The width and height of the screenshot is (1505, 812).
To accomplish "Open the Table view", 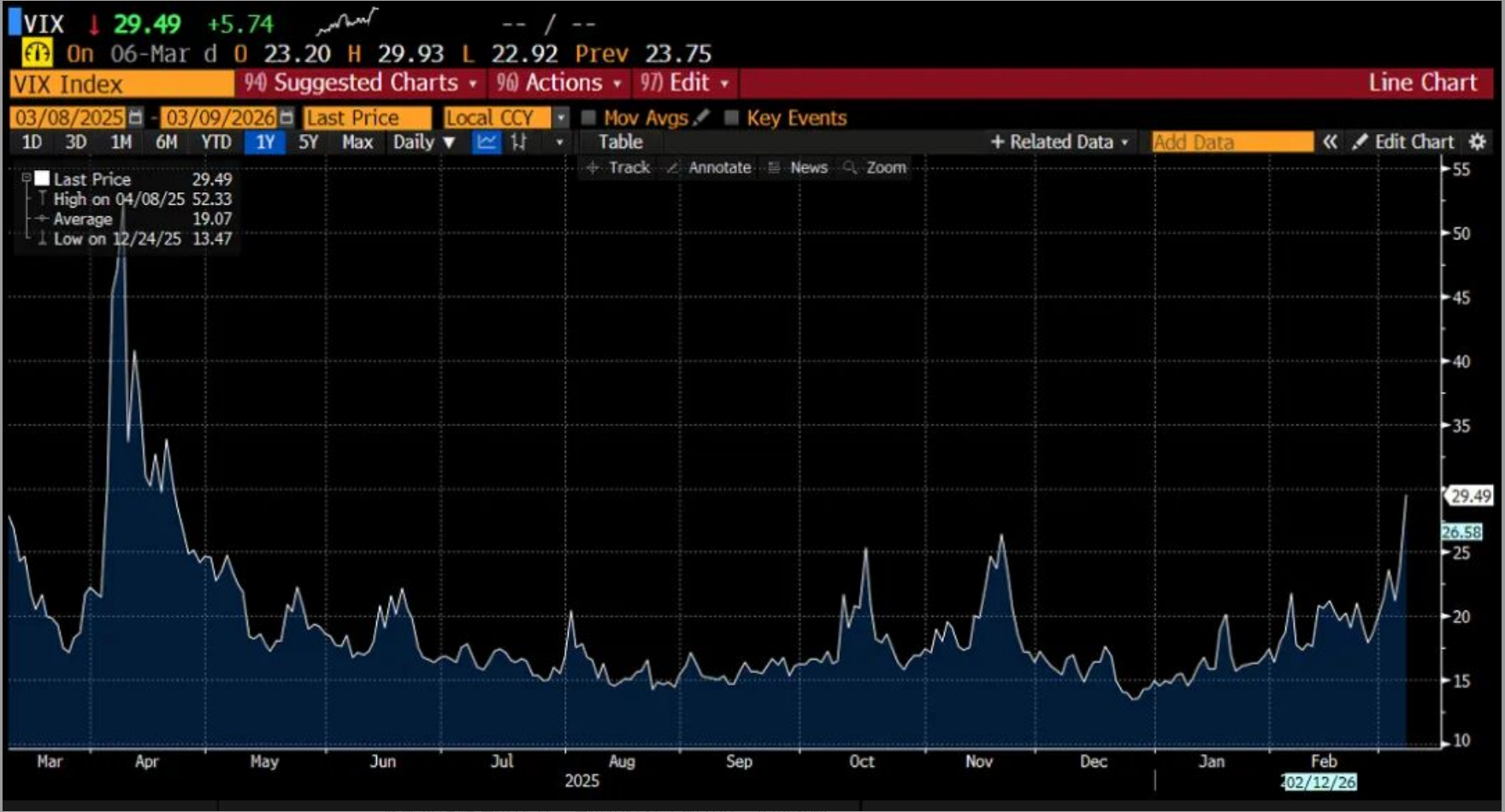I will [620, 142].
